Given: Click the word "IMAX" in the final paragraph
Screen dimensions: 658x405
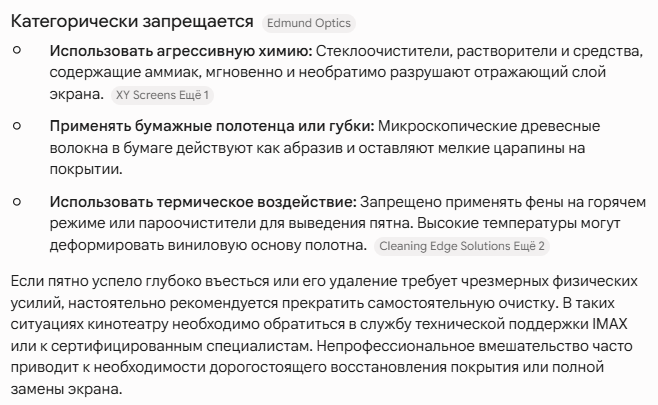Looking at the screenshot, I should [610, 324].
